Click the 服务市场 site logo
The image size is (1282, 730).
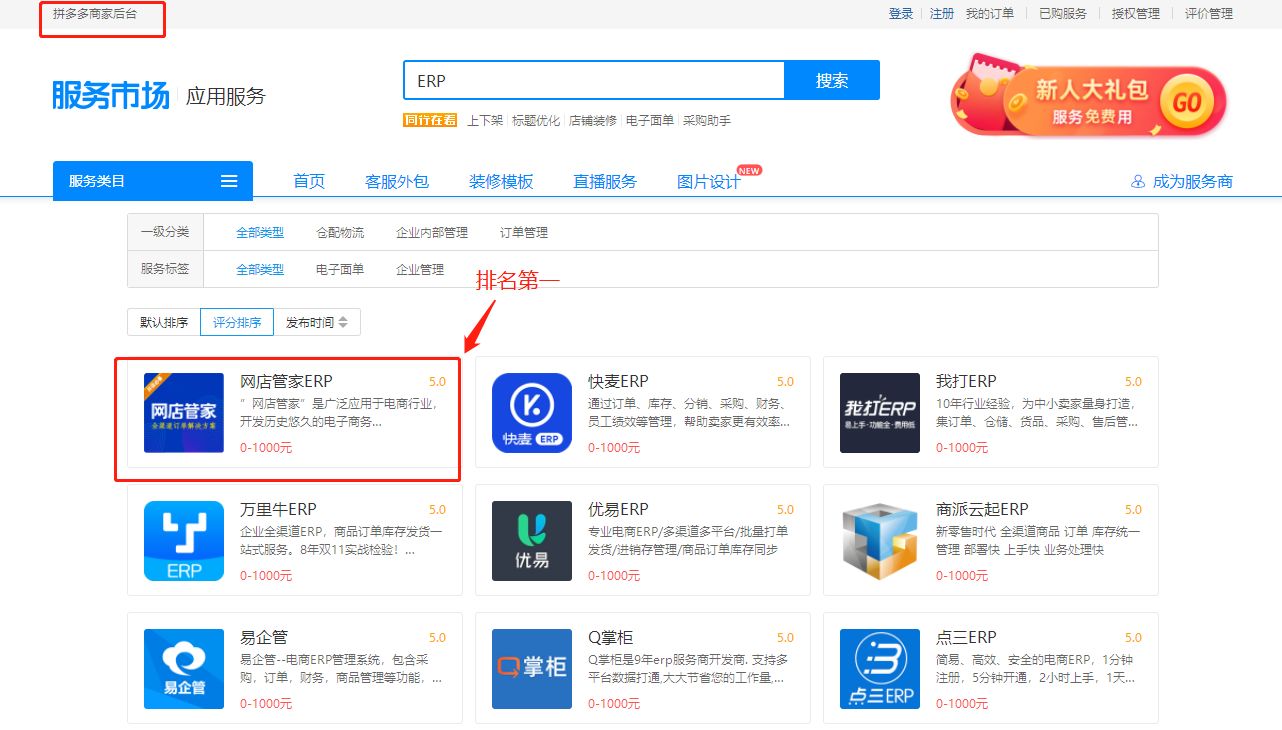[x=111, y=95]
